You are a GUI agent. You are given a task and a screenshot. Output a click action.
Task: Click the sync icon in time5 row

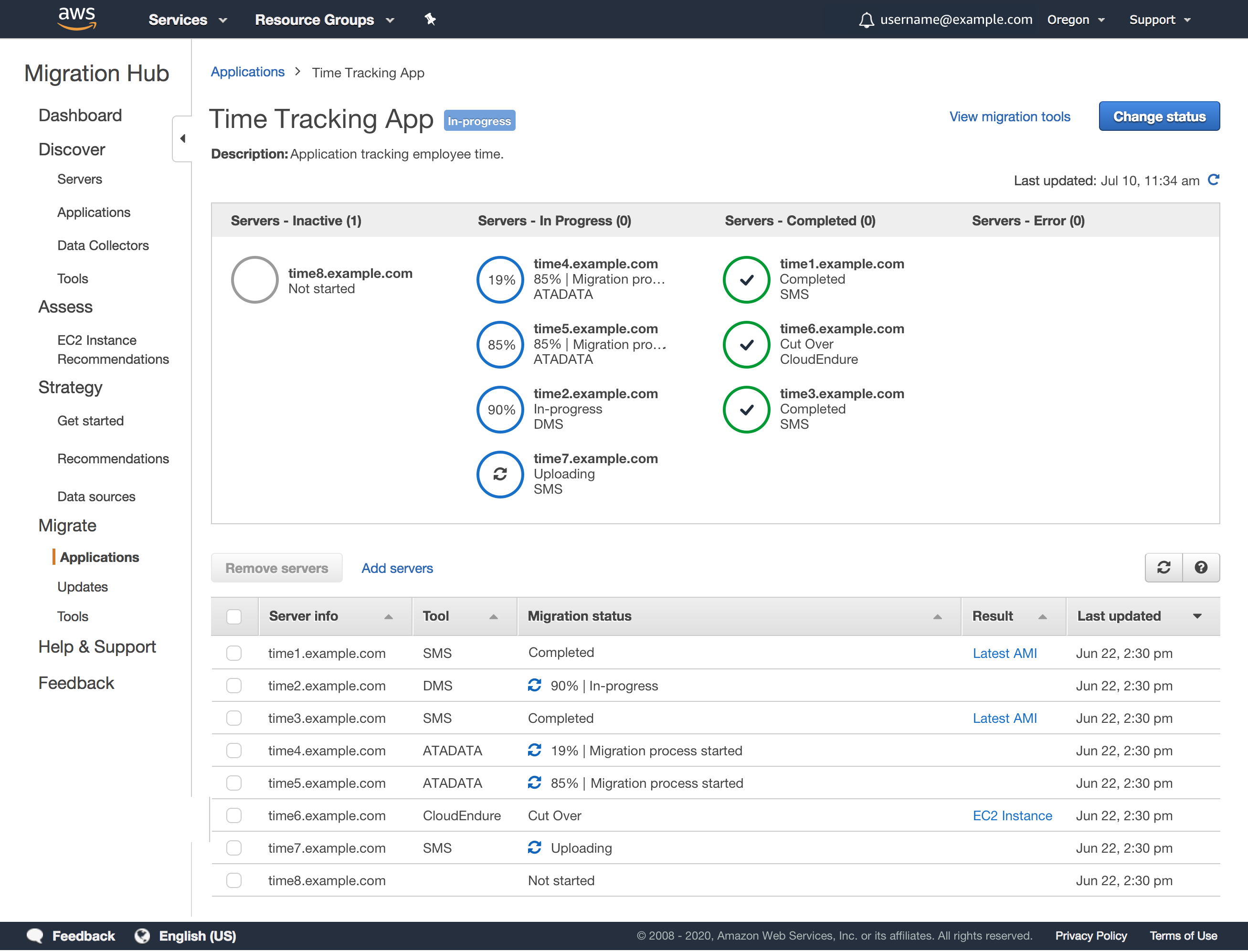pyautogui.click(x=535, y=783)
